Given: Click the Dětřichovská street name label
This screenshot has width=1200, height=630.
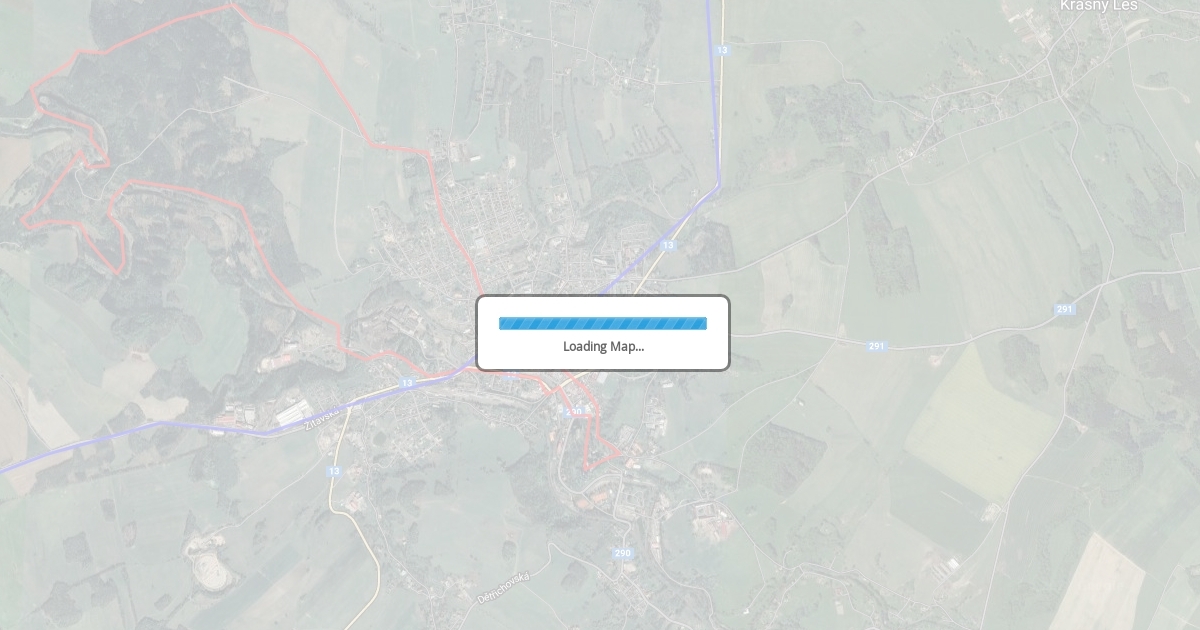Looking at the screenshot, I should [x=503, y=586].
